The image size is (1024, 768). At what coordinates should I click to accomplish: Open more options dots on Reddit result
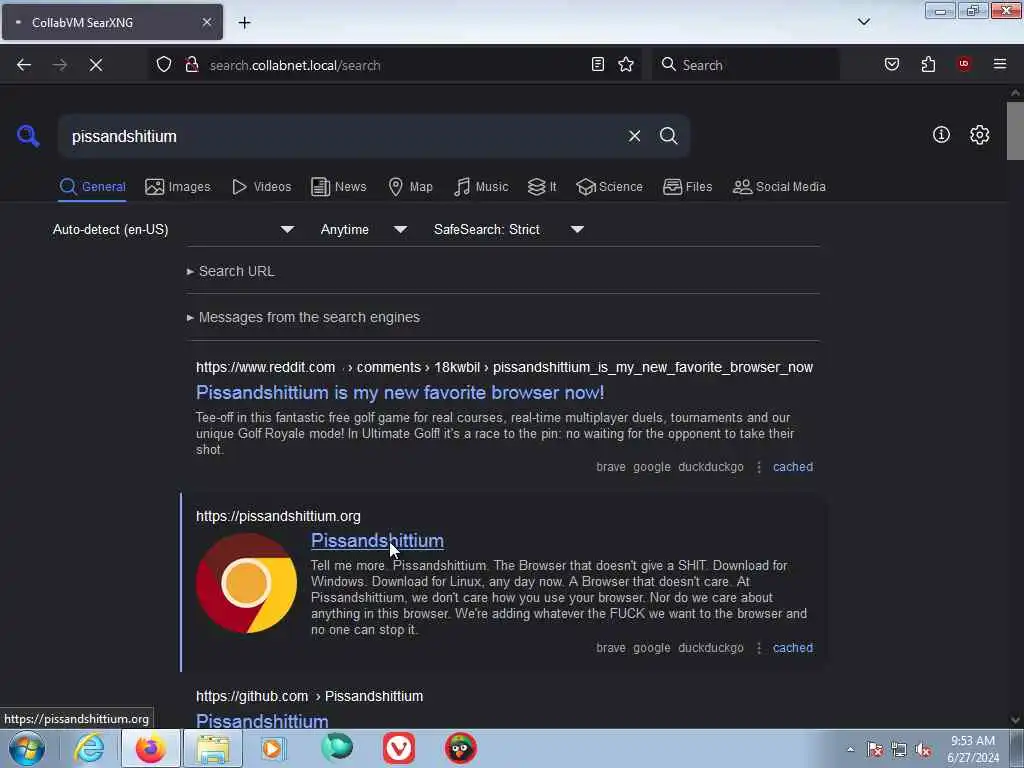[x=758, y=467]
